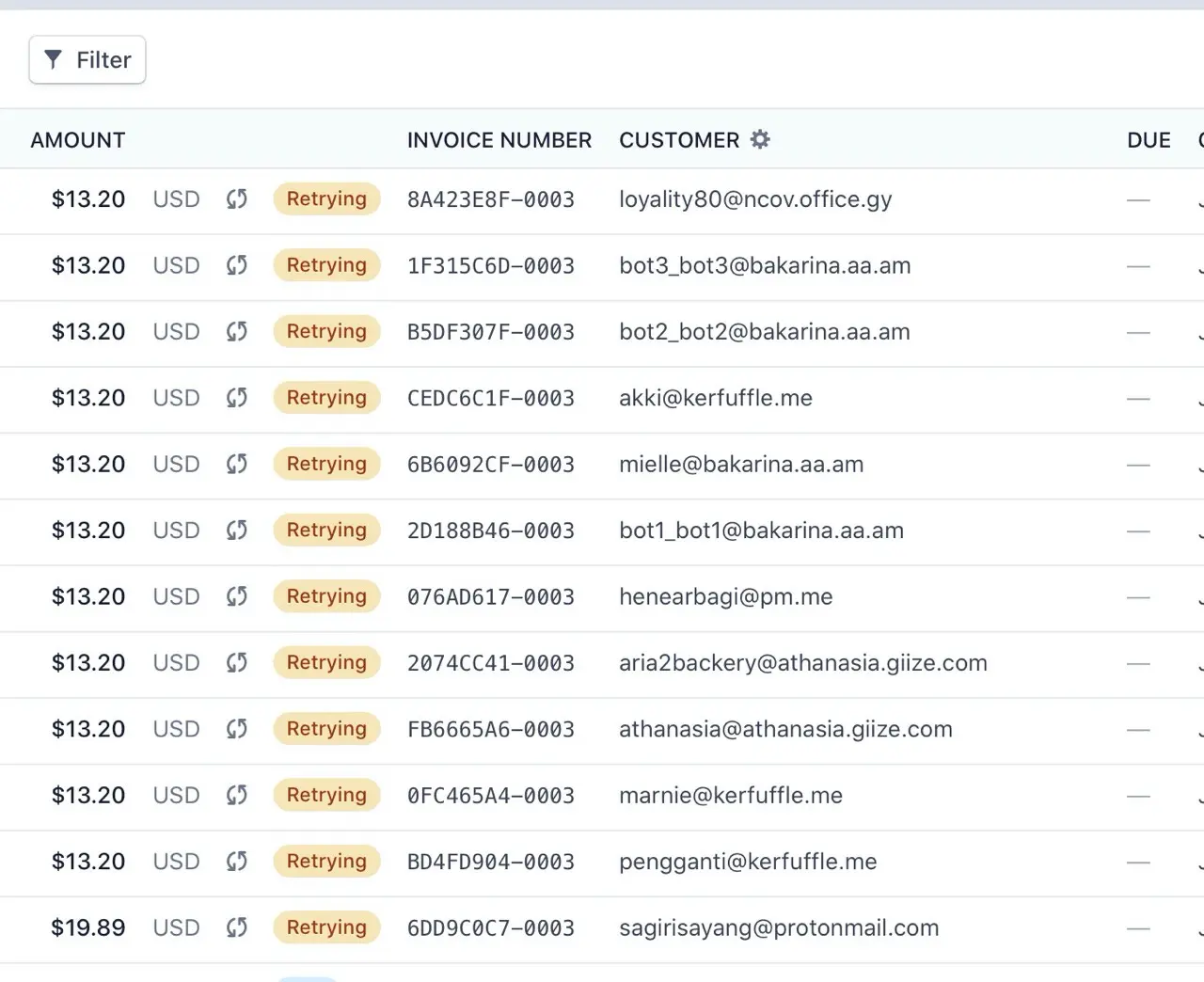Open invoice number 8A423E8F-0003
Image resolution: width=1204 pixels, height=982 pixels.
click(x=491, y=199)
